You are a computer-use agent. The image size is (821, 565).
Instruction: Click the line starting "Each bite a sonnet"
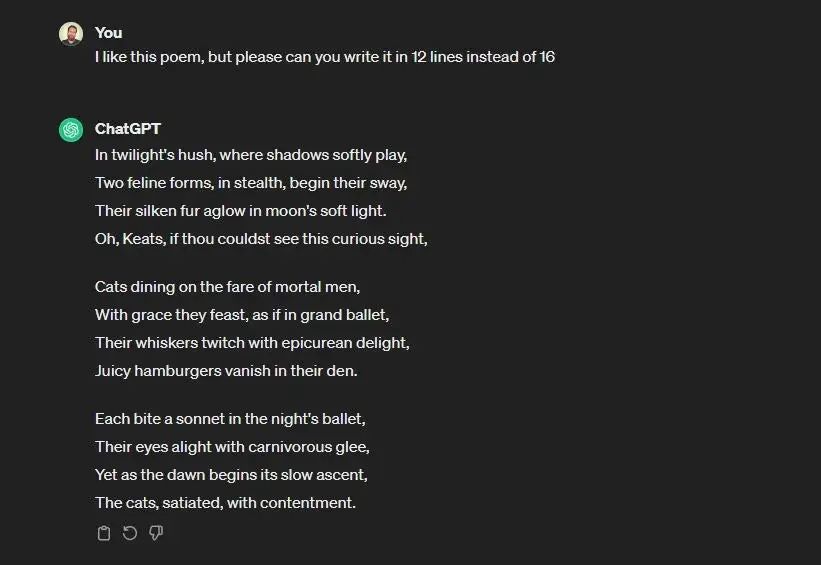pyautogui.click(x=237, y=419)
